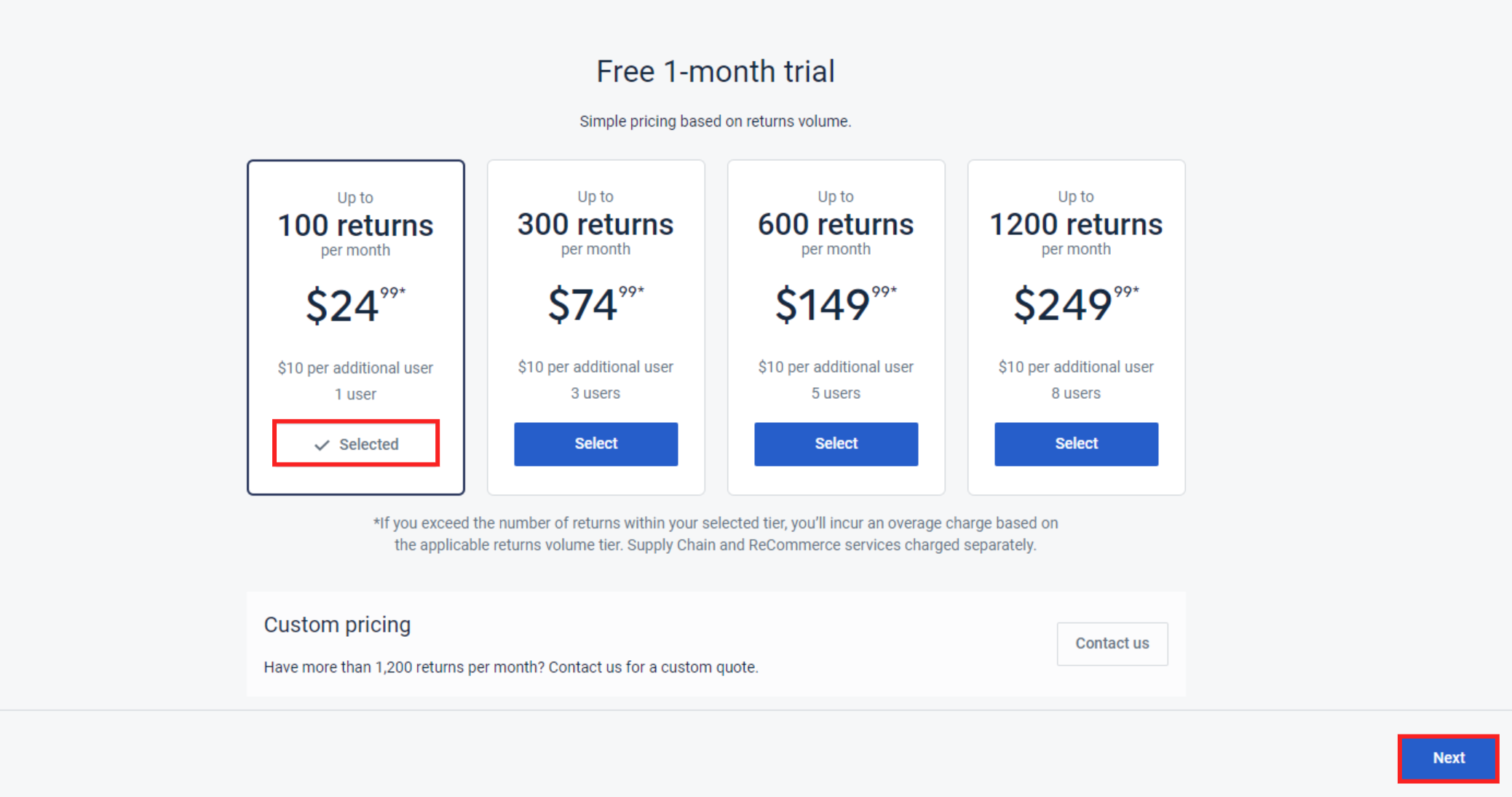The height and width of the screenshot is (797, 1512).
Task: Choose the 1200 returns per month plan
Action: 1076,444
